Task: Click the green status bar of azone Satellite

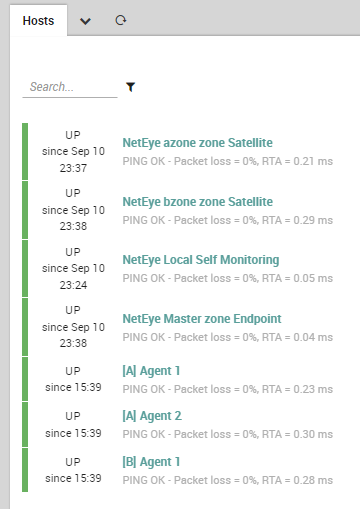Action: [x=25, y=152]
